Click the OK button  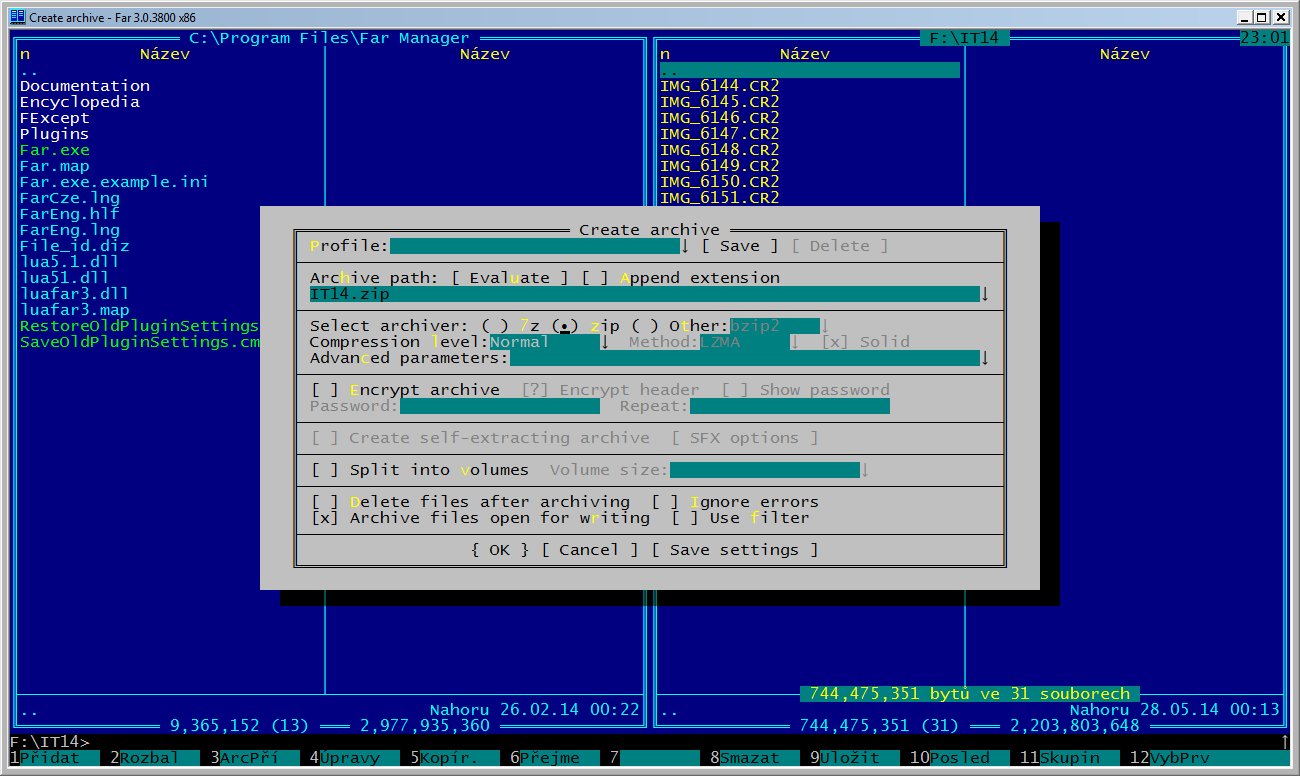coord(500,550)
